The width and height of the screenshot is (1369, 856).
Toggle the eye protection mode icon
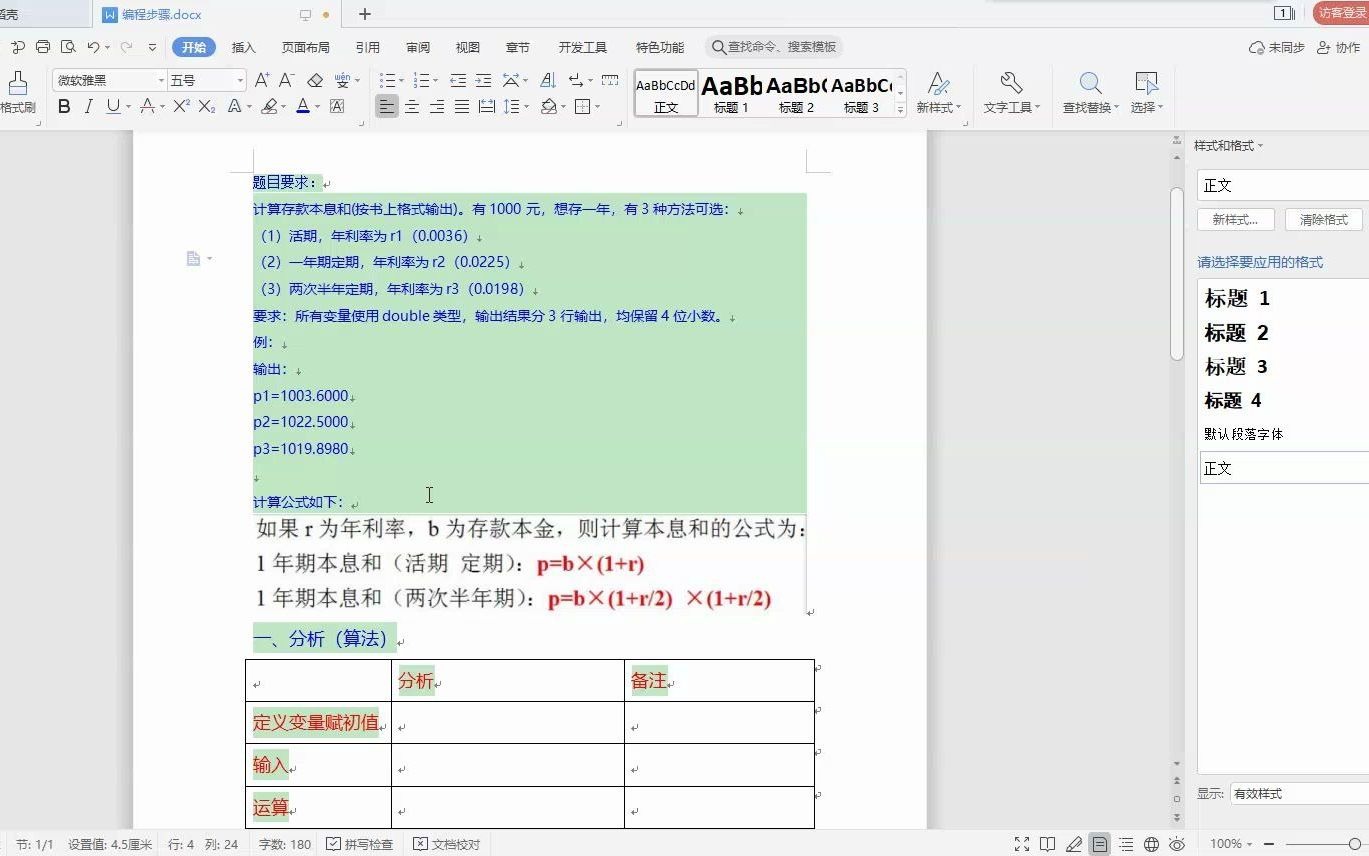click(1177, 844)
